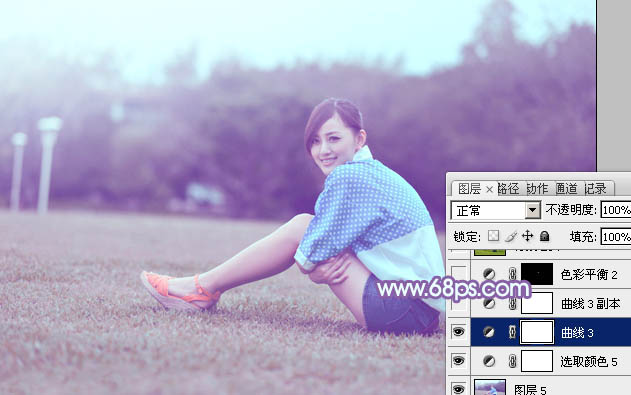Click lock image pixels brush icon

point(511,236)
